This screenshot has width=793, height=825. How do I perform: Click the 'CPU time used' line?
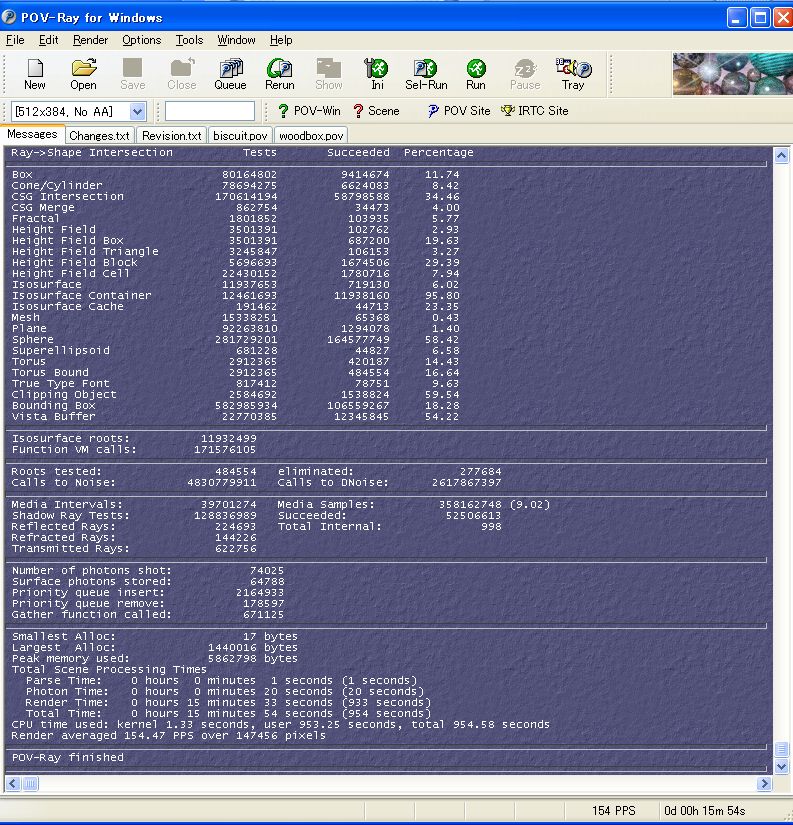(x=280, y=725)
